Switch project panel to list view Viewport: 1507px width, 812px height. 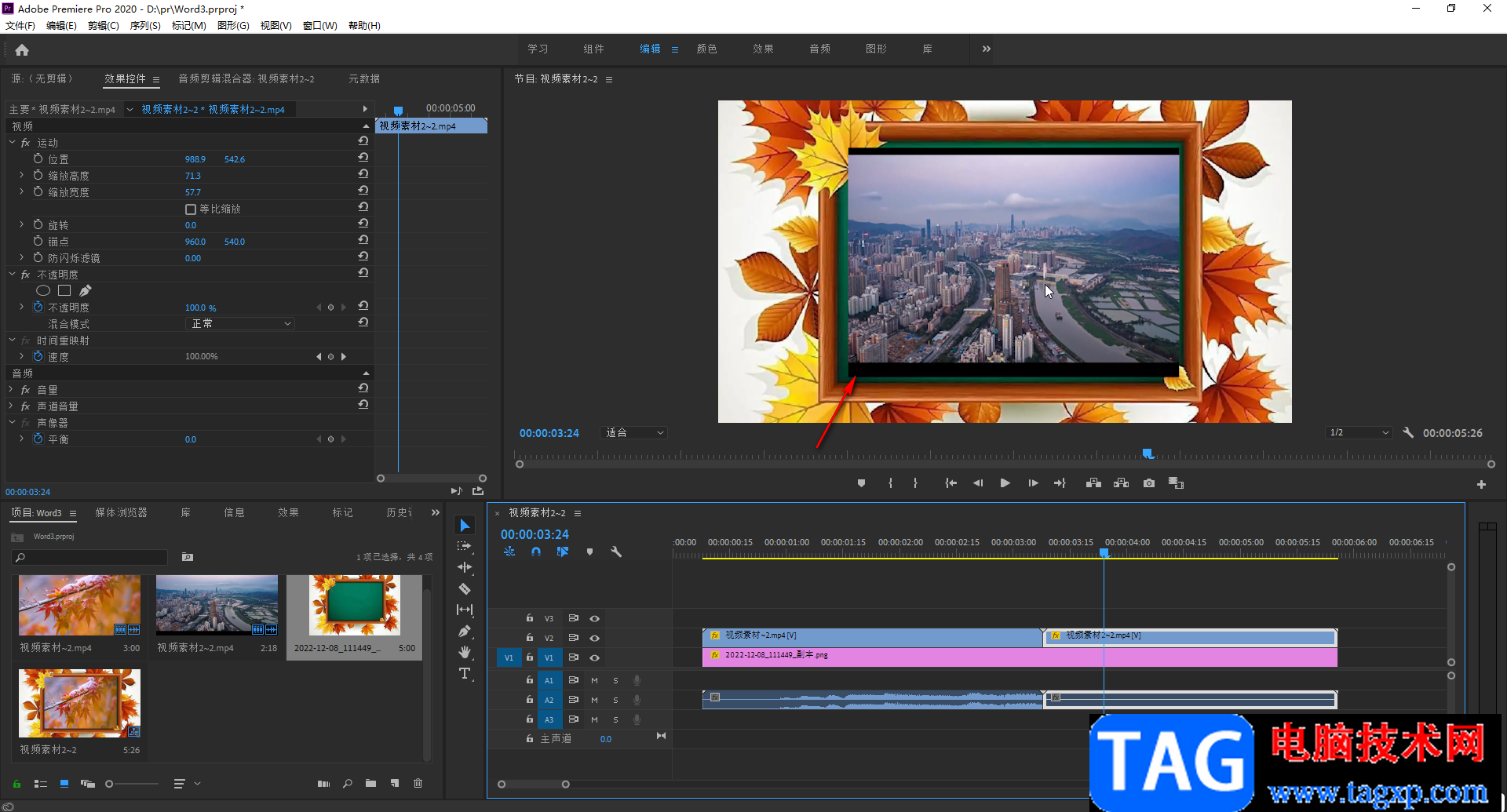41,783
